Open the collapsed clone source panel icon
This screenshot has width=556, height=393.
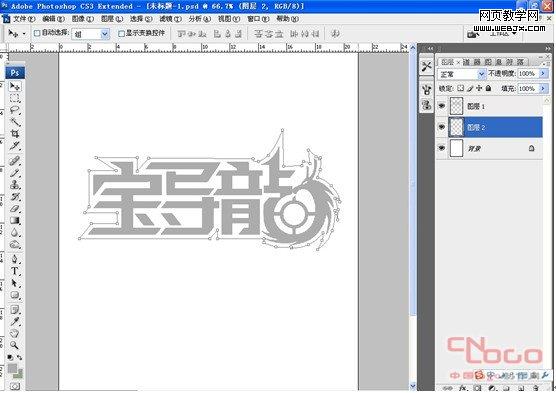pyautogui.click(x=427, y=105)
